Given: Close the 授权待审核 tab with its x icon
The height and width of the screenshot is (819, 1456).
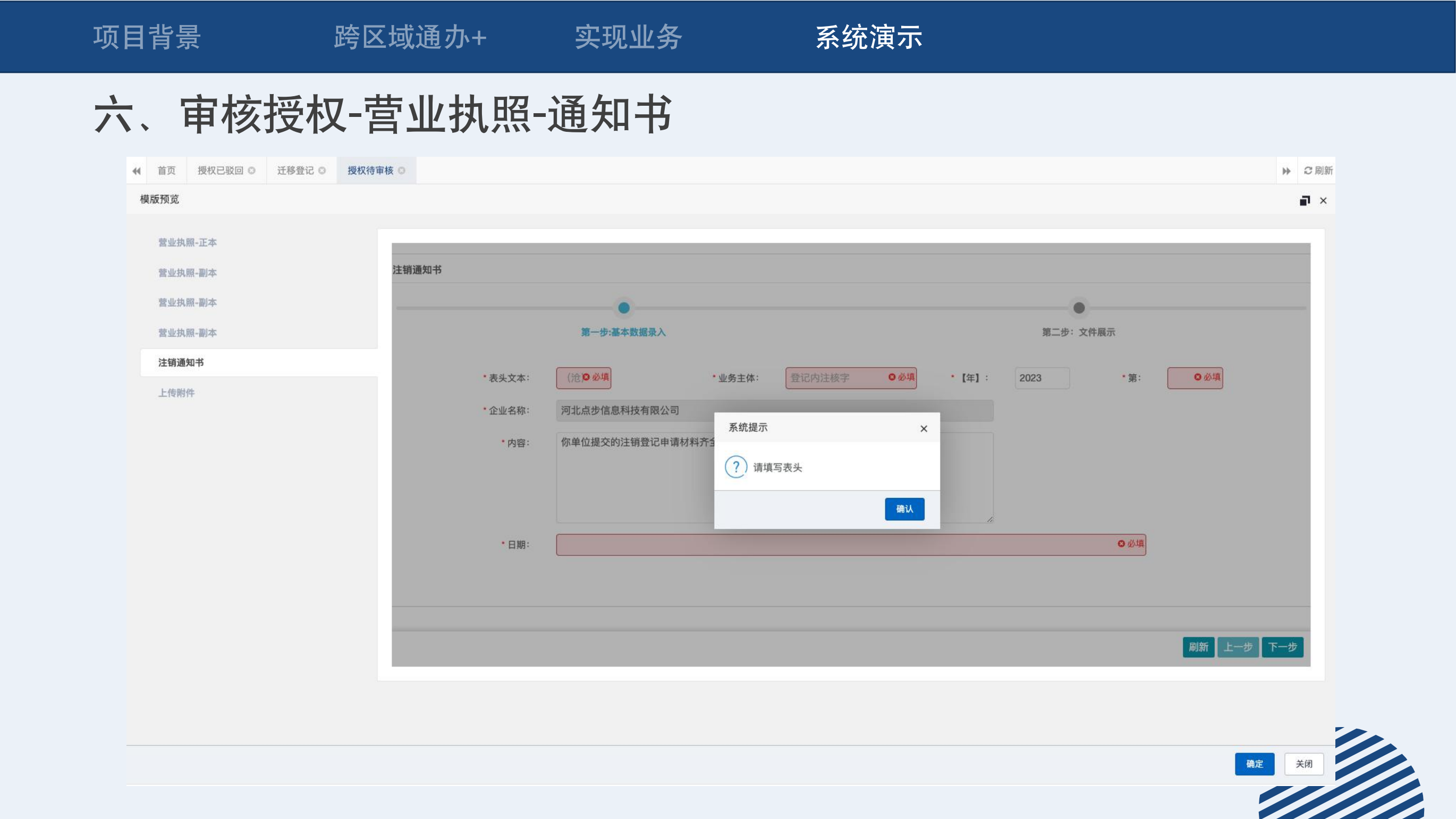Looking at the screenshot, I should point(402,171).
